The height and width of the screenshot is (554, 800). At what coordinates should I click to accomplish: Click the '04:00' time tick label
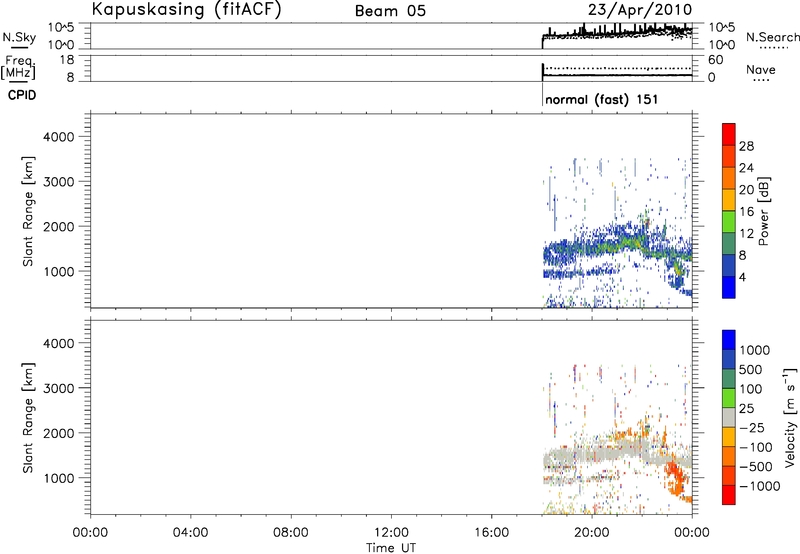(x=191, y=533)
